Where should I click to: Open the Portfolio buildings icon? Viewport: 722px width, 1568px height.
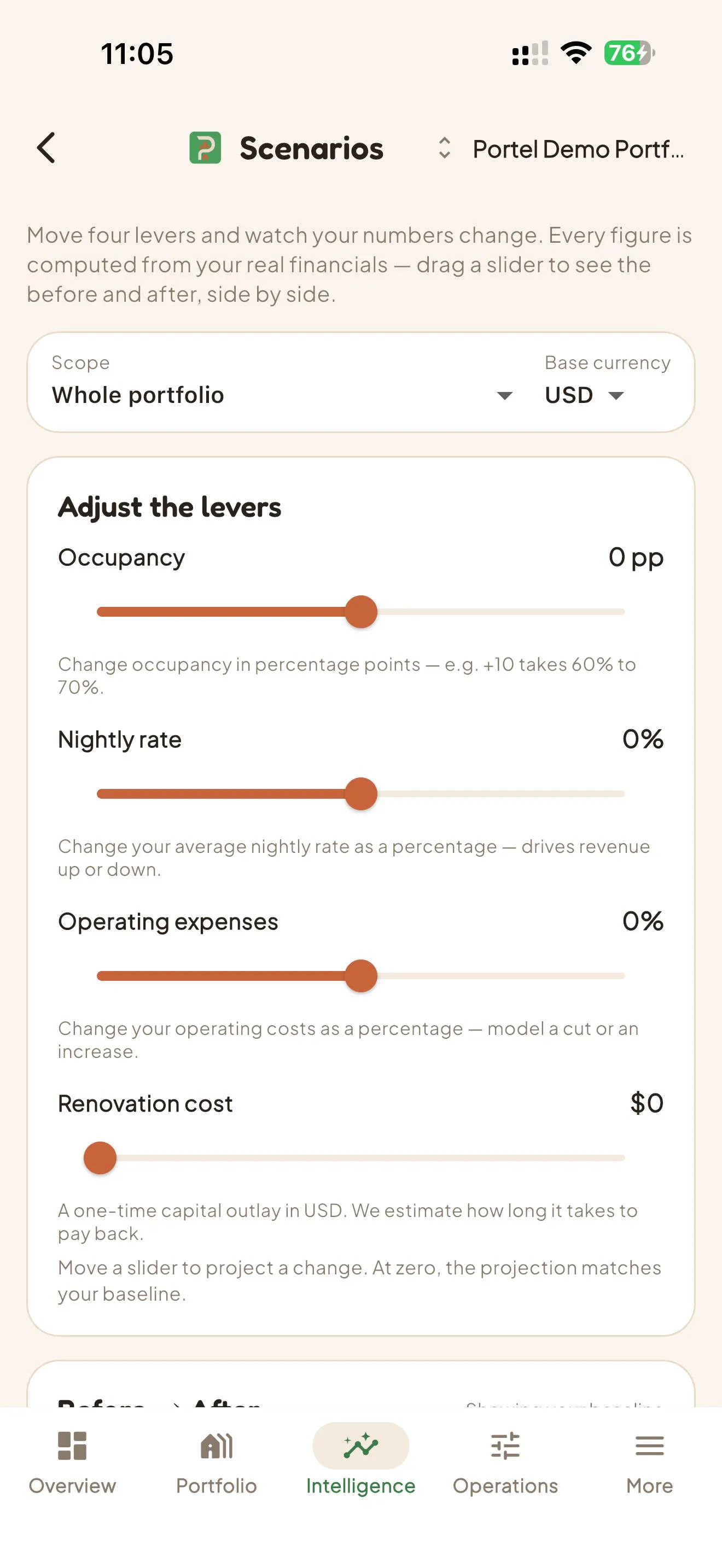[x=216, y=1445]
